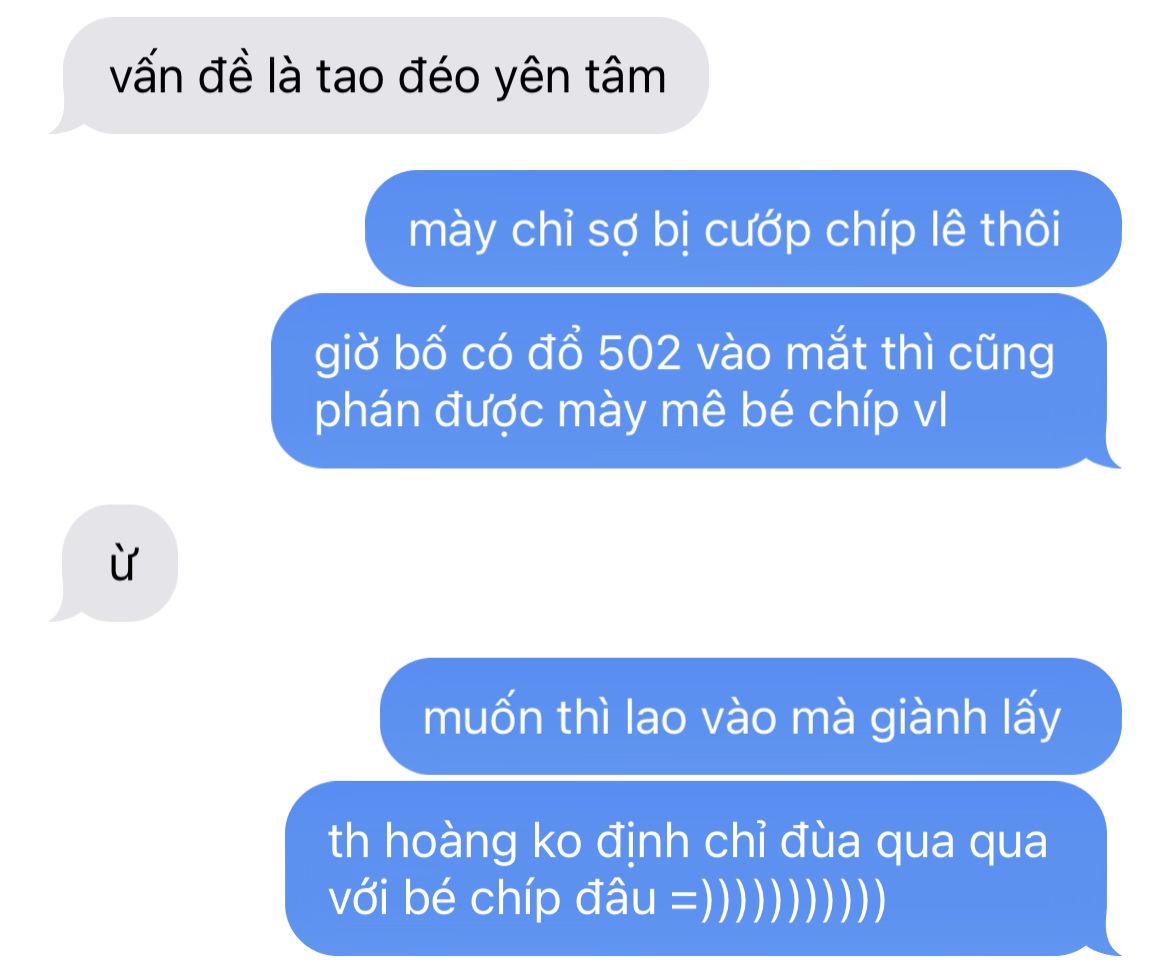Tap the short gray "ừ" reply bubble

click(x=119, y=563)
